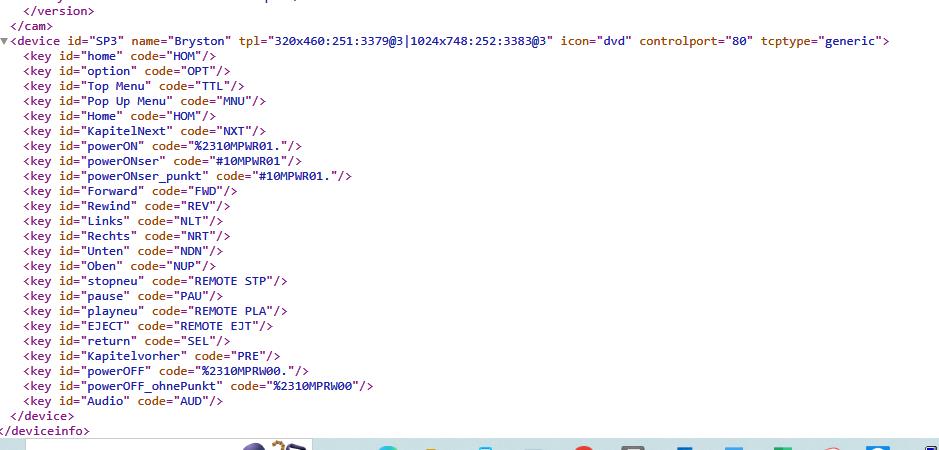Click the key line with id "Forward"
939x450 pixels.
130,191
